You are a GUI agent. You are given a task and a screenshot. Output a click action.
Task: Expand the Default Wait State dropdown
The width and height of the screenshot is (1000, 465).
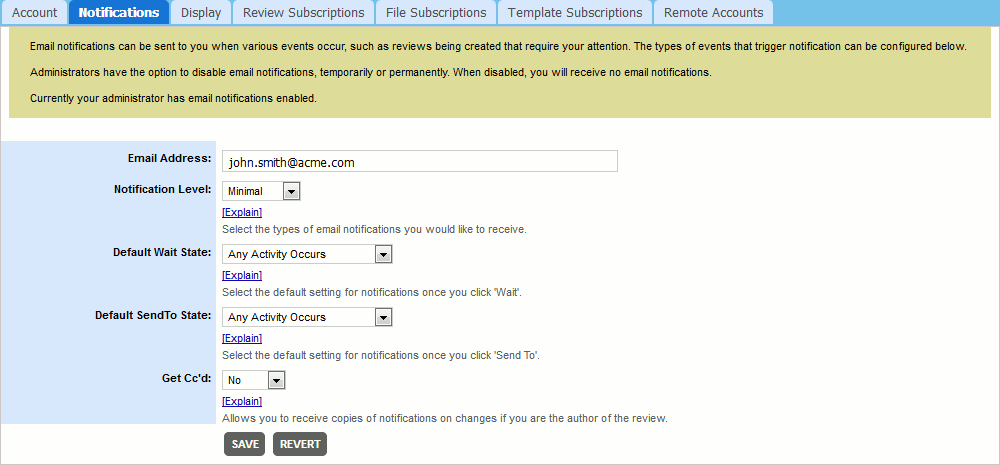pos(307,254)
